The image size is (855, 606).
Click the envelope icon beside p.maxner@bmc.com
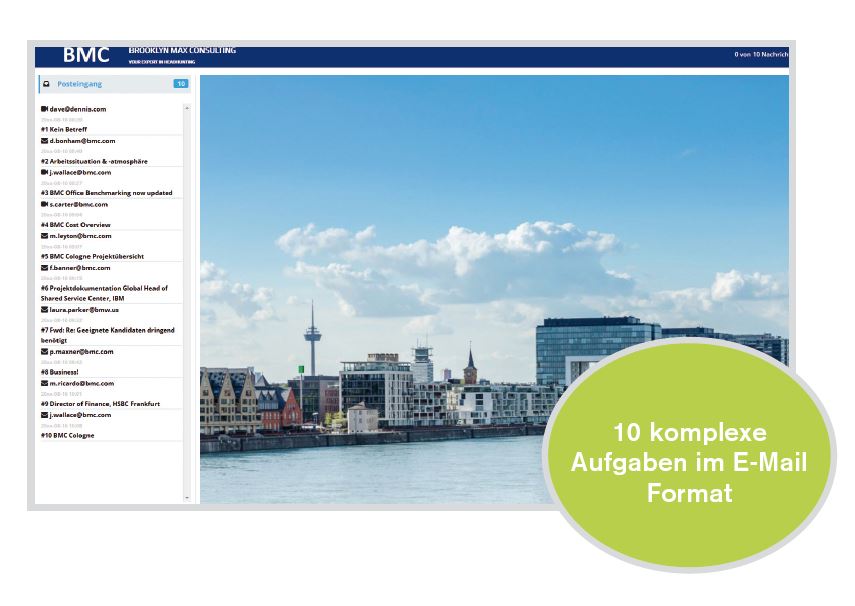coord(44,352)
